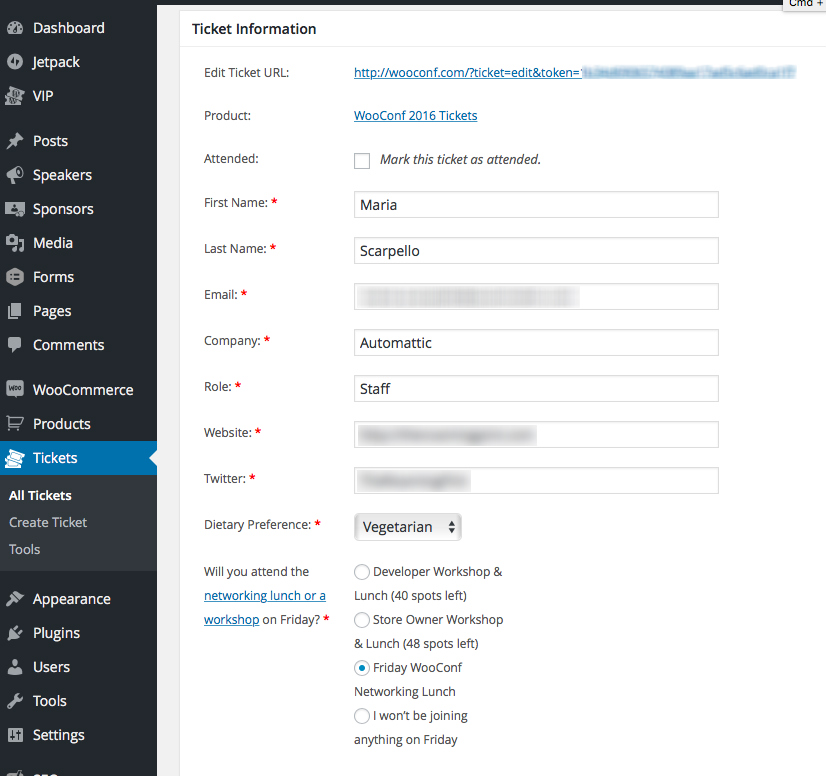Image resolution: width=826 pixels, height=776 pixels.
Task: Click the Ticket Information panel heading
Action: 254,29
